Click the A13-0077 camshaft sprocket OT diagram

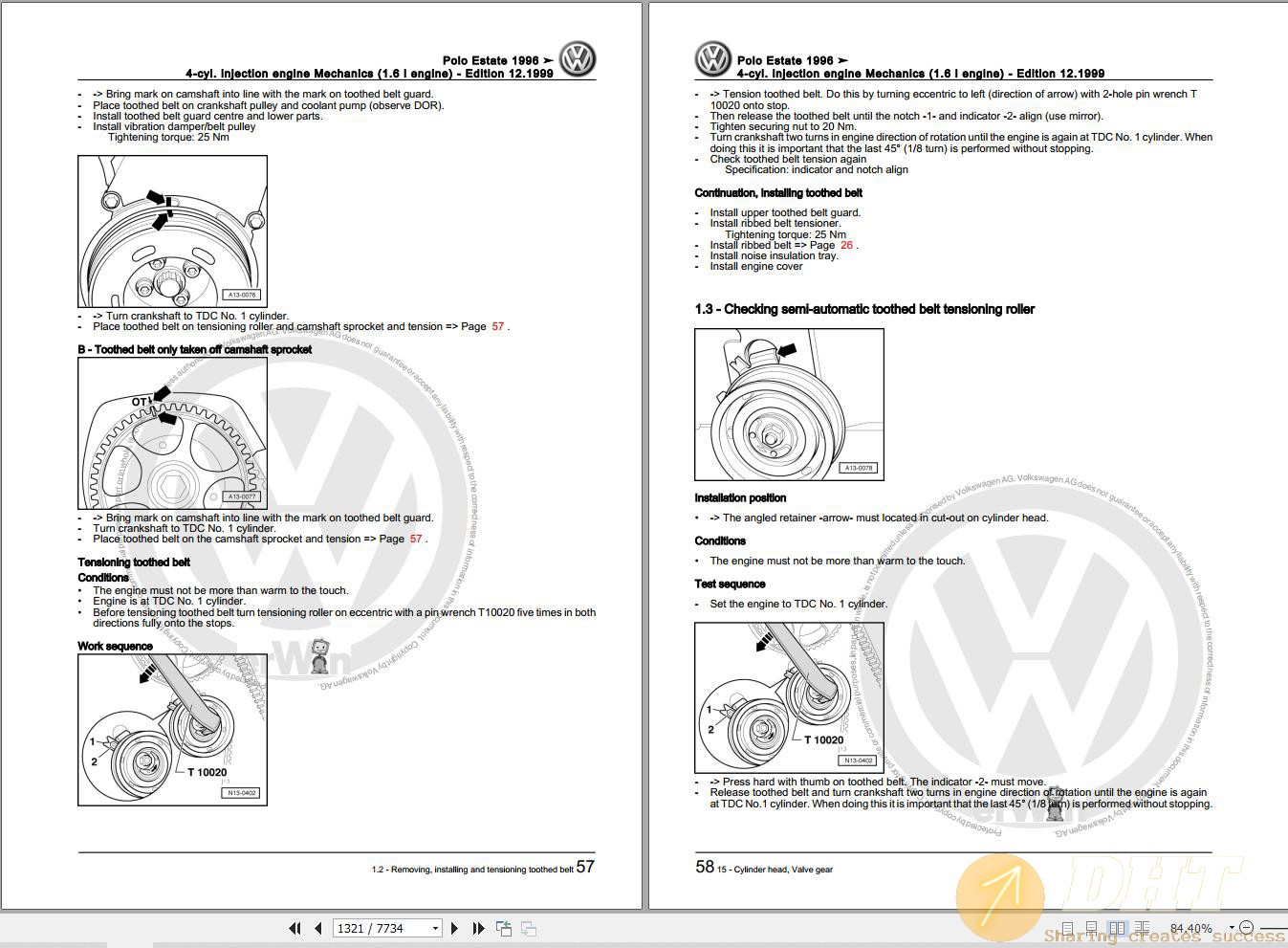tap(172, 433)
